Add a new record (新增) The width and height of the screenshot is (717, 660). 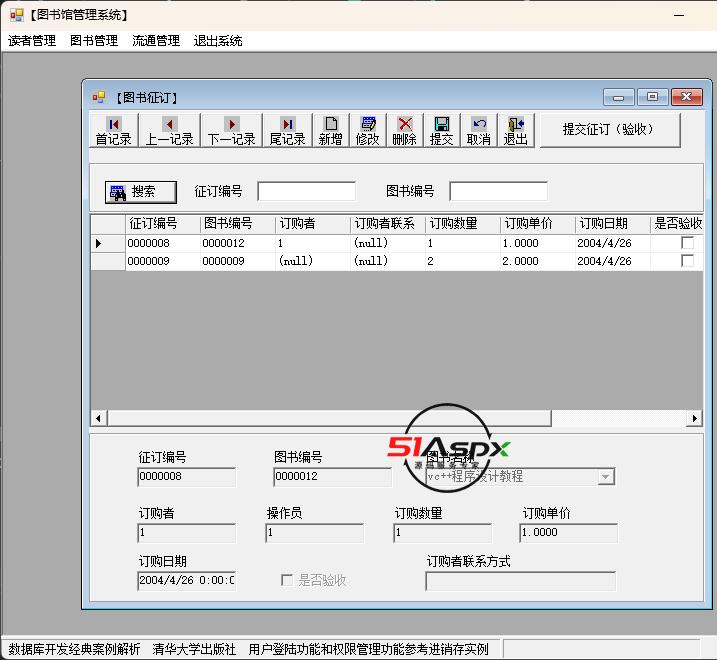pyautogui.click(x=331, y=131)
